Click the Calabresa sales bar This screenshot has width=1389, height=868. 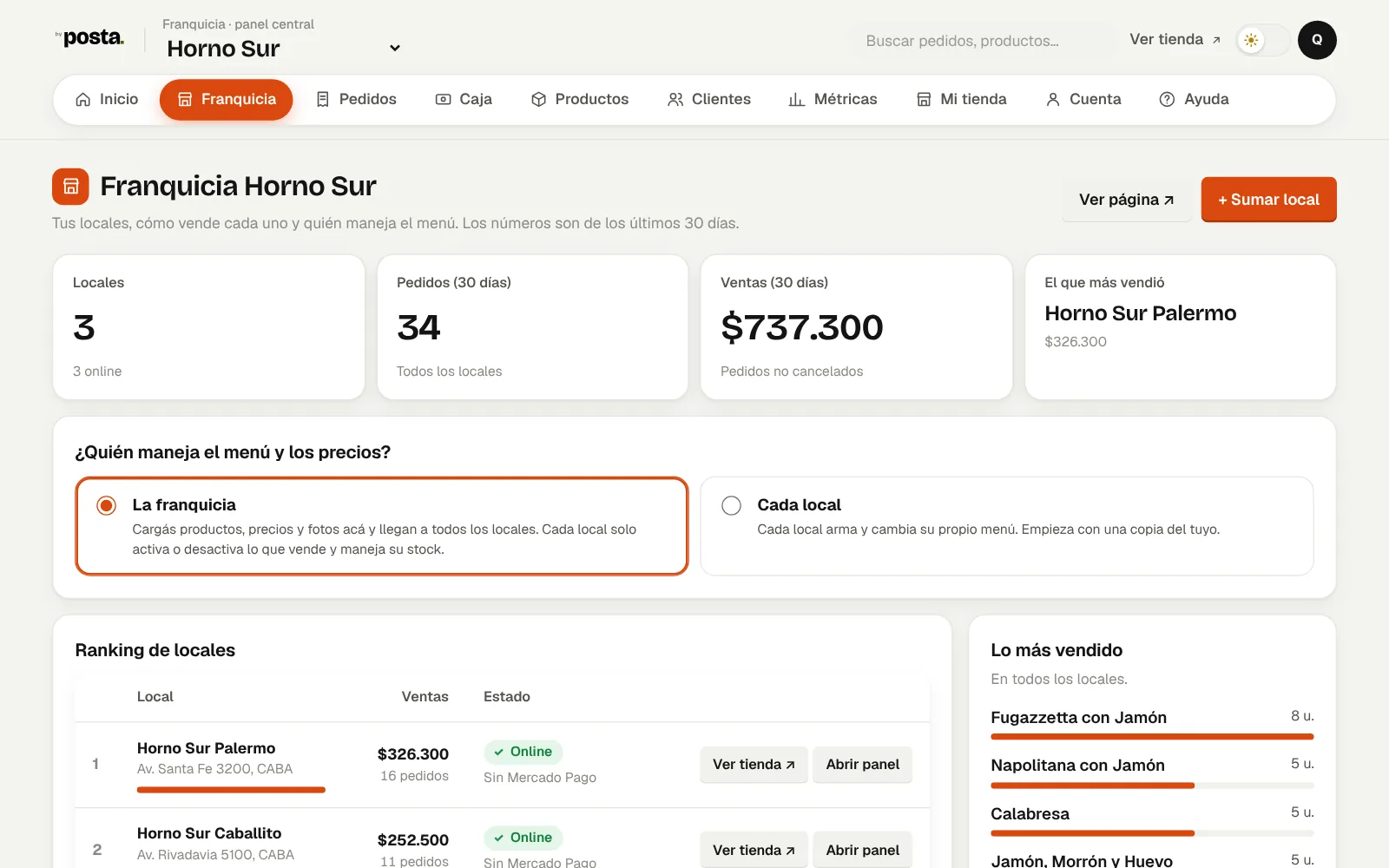pyautogui.click(x=1152, y=833)
